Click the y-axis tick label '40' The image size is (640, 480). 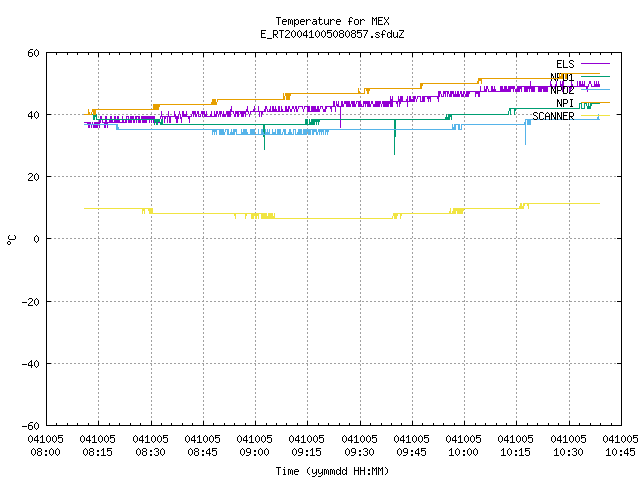click(x=33, y=115)
